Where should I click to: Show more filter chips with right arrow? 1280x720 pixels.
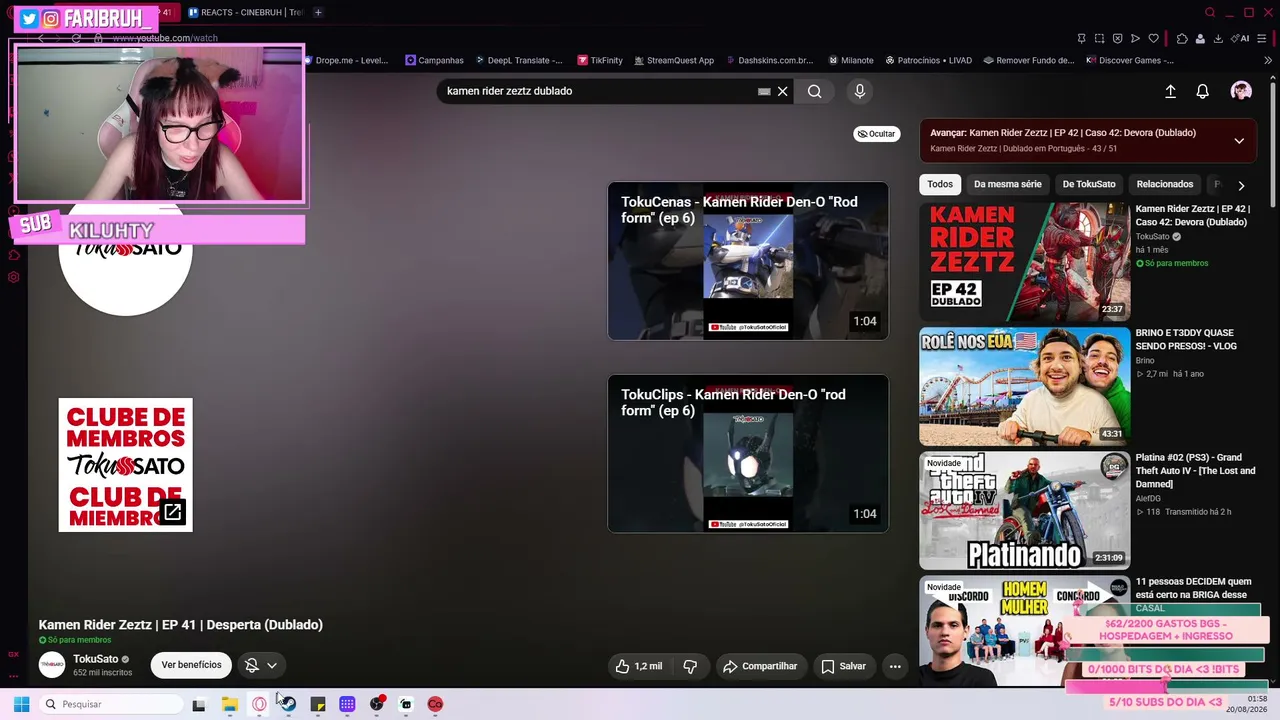pos(1241,185)
